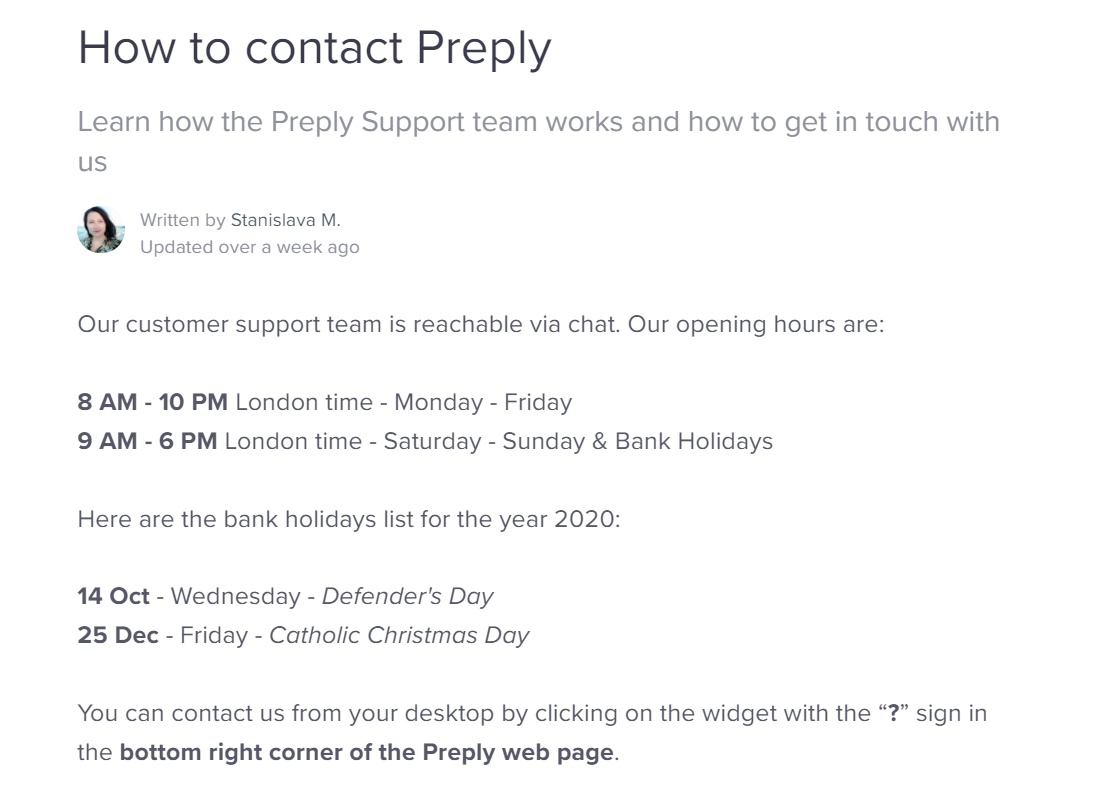
Task: Click the bank holidays list for 2020 line
Action: [348, 520]
